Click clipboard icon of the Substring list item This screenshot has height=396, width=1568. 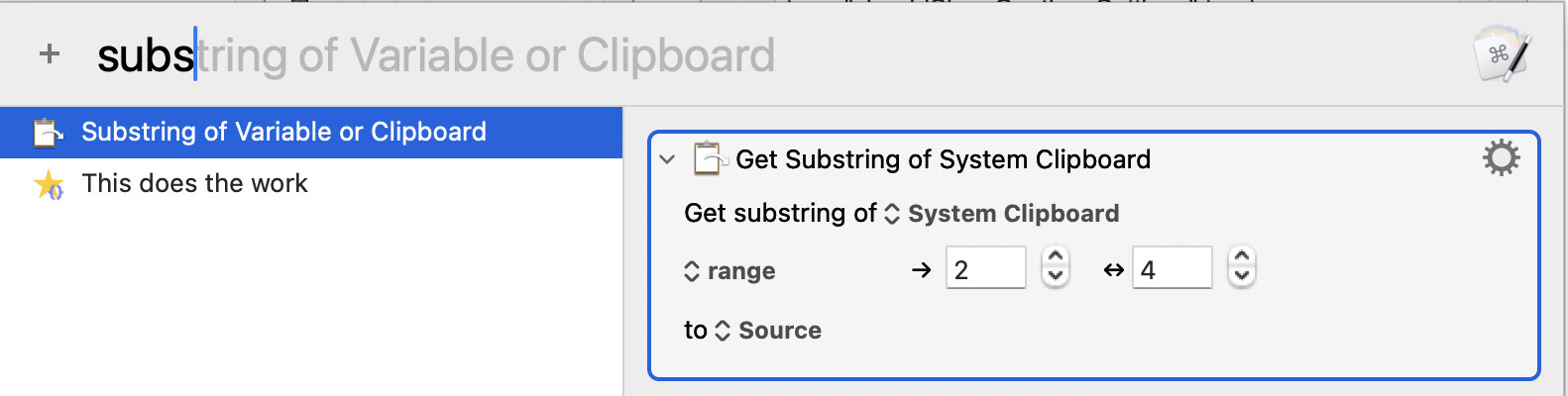tap(48, 133)
